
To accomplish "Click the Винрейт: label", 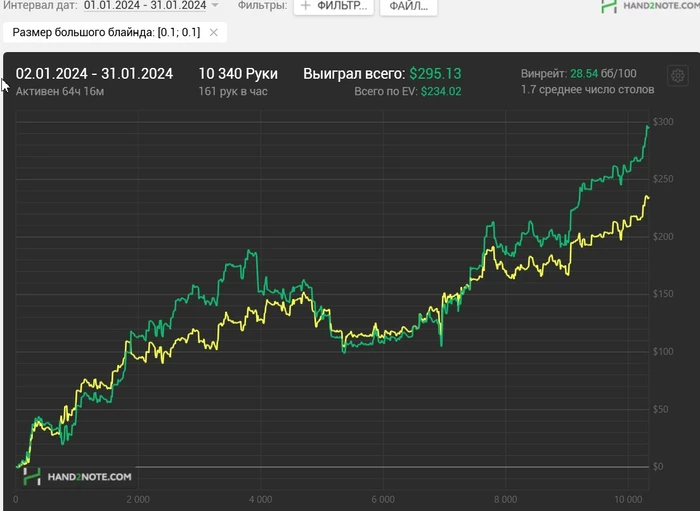I will [x=544, y=74].
